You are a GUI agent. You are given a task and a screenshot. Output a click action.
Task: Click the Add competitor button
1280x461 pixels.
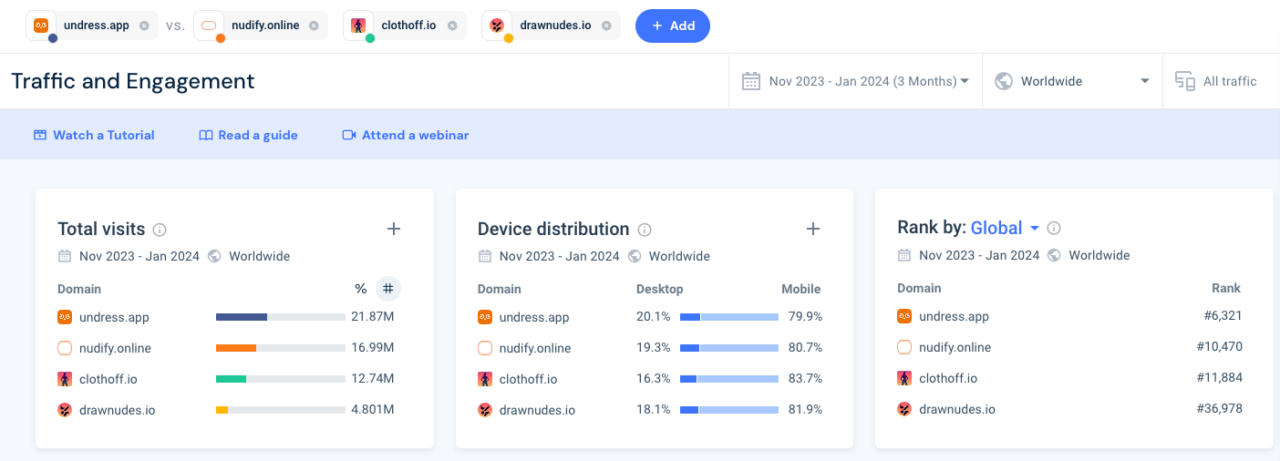click(672, 26)
